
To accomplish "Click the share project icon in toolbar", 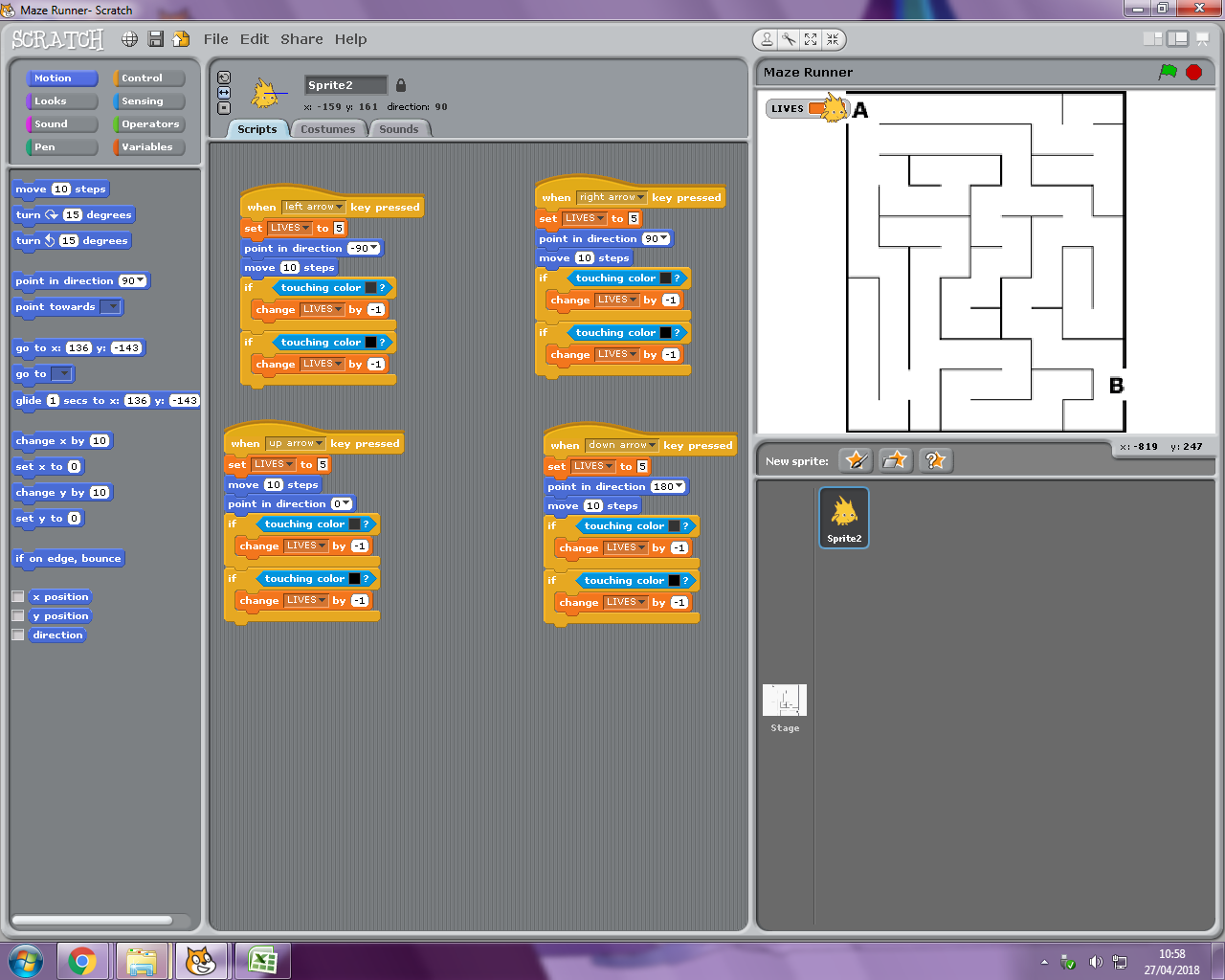I will coord(181,39).
